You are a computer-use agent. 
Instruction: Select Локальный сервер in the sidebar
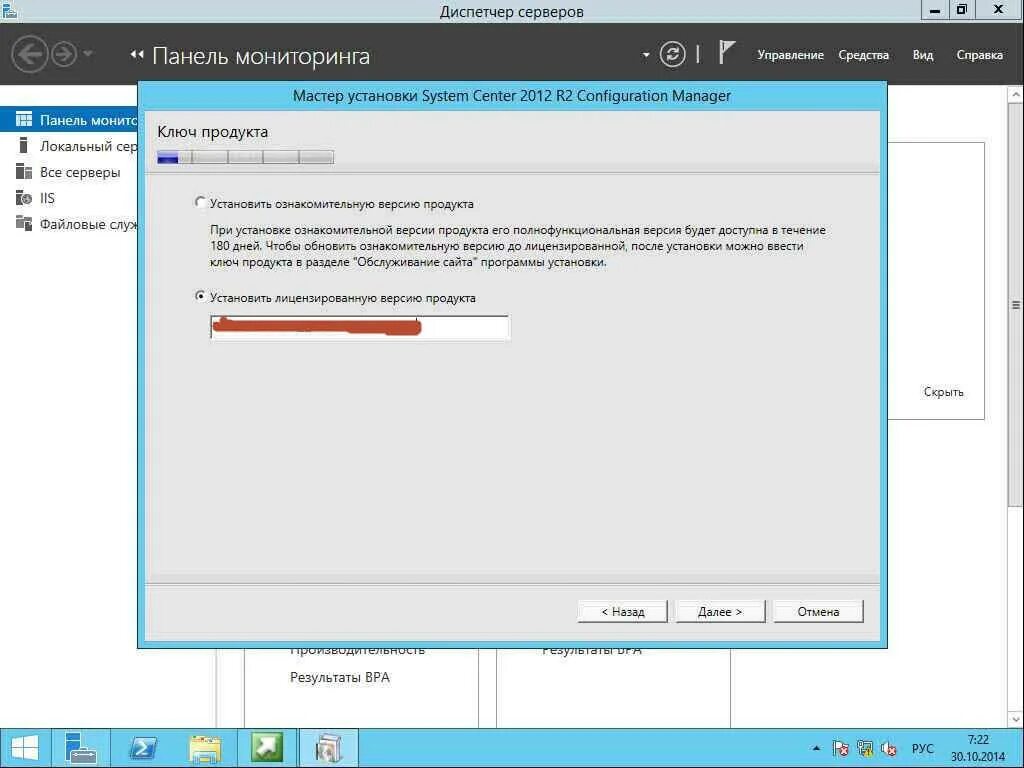coord(69,146)
